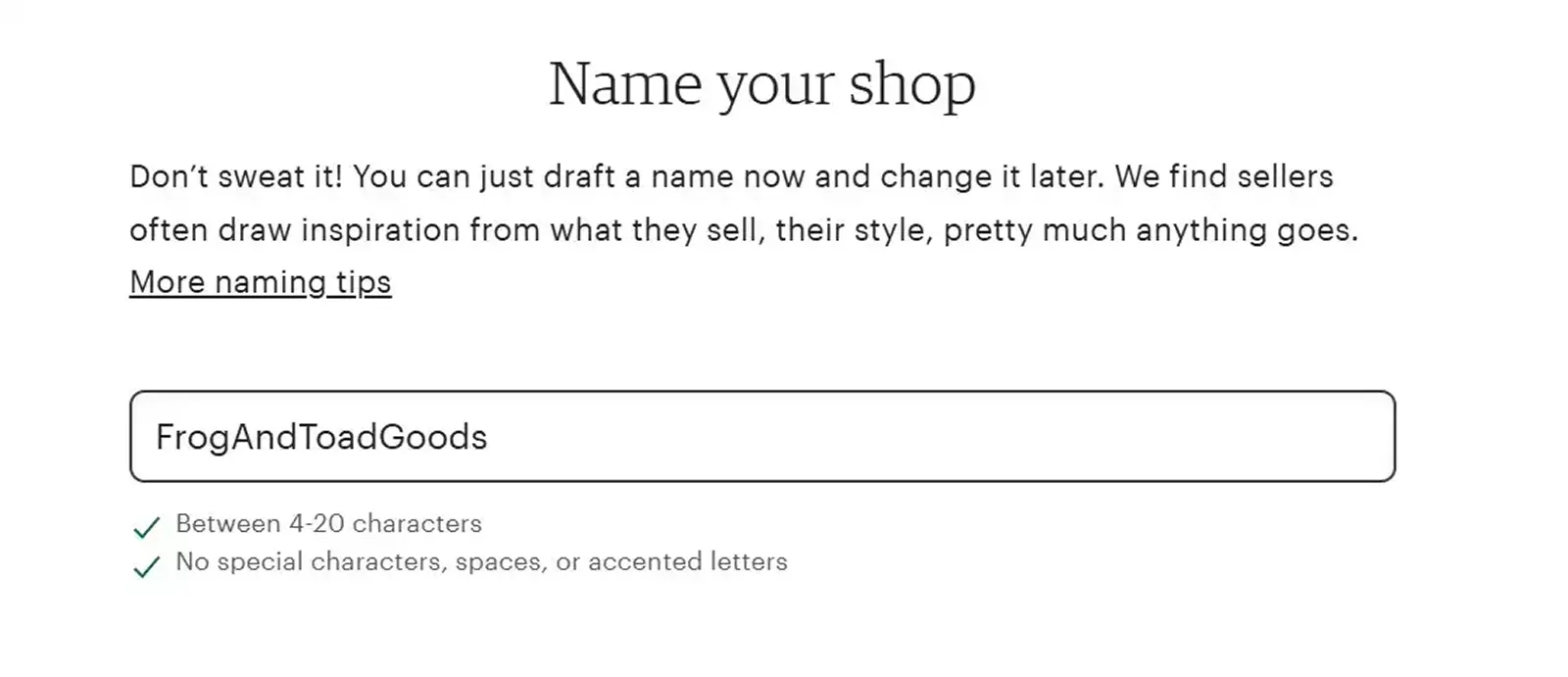Click the Between 4-20 characters rule text

pos(328,524)
